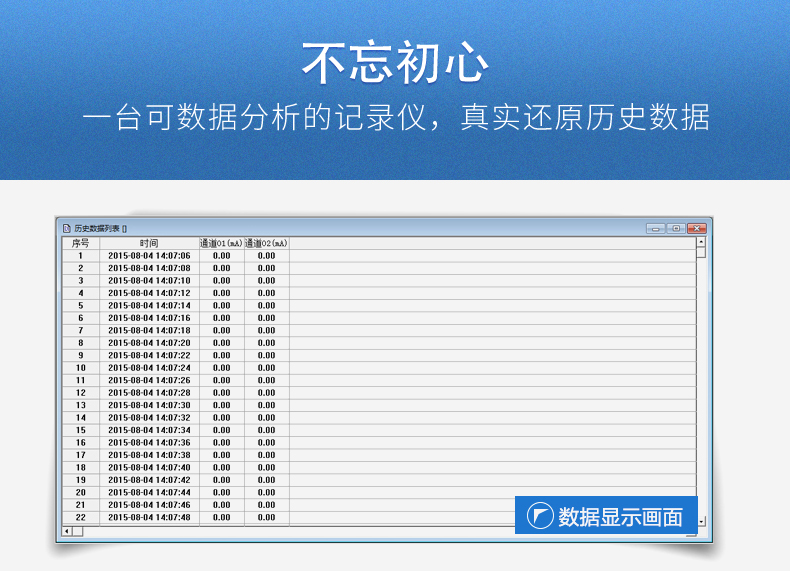Select the 通道02(mA) column header

tap(267, 243)
